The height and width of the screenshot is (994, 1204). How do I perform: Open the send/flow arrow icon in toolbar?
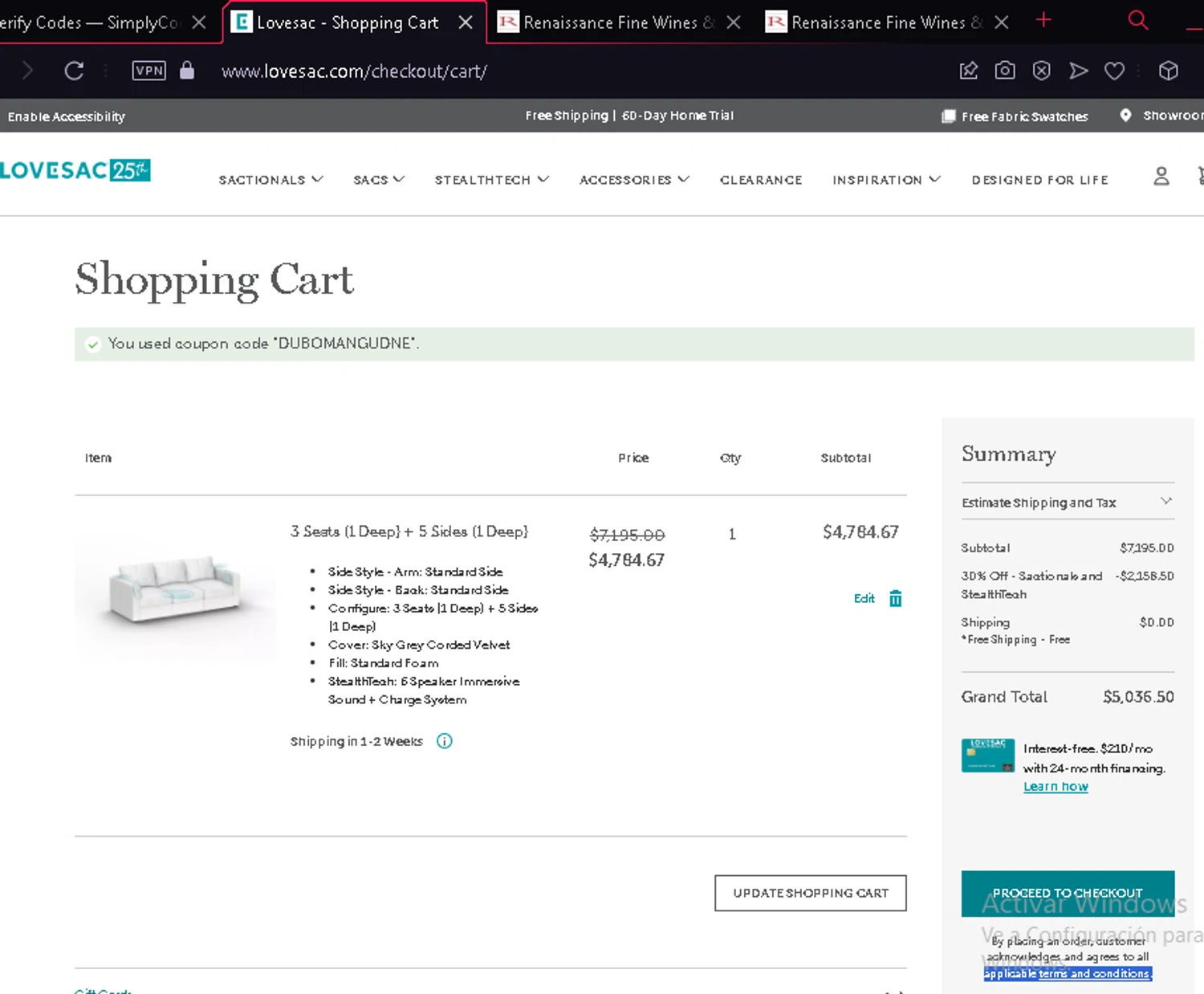(1078, 71)
